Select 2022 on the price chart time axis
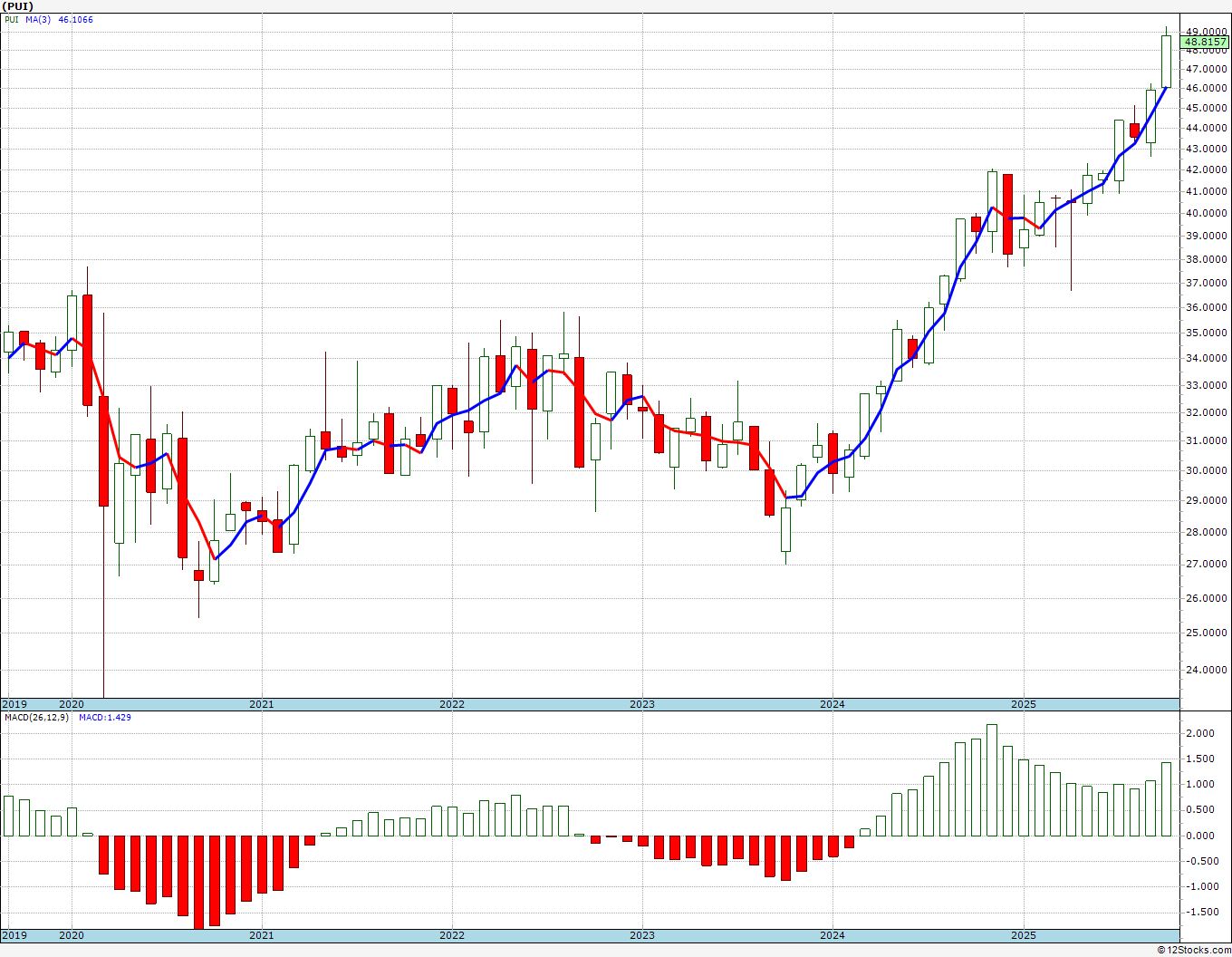The image size is (1232, 957). point(451,704)
